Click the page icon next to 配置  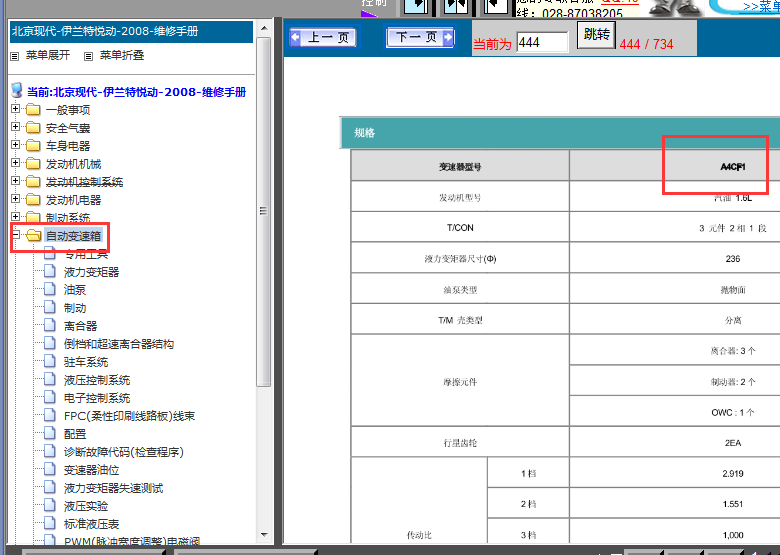[x=50, y=433]
